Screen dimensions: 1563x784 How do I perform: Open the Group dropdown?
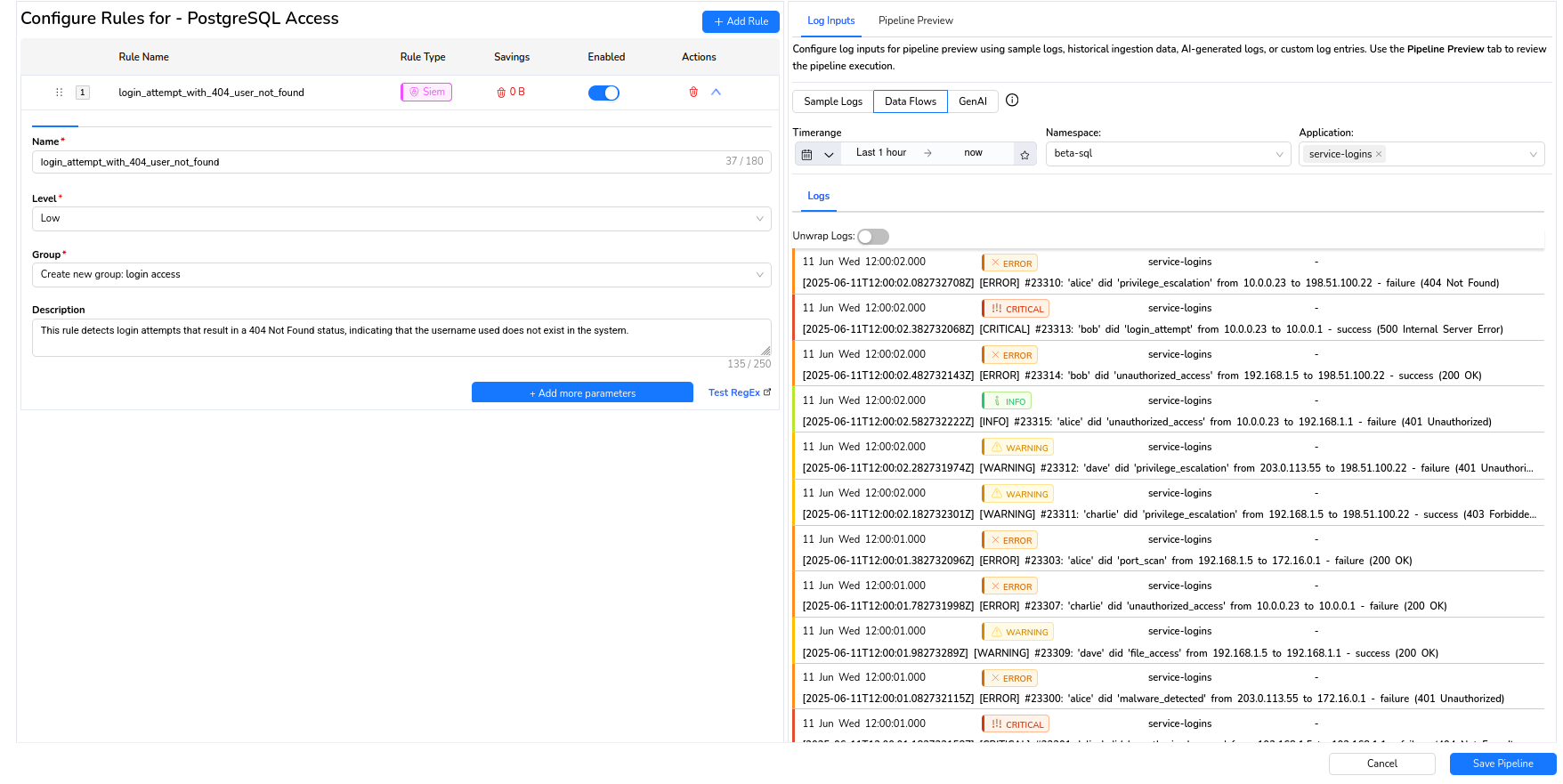tap(401, 275)
